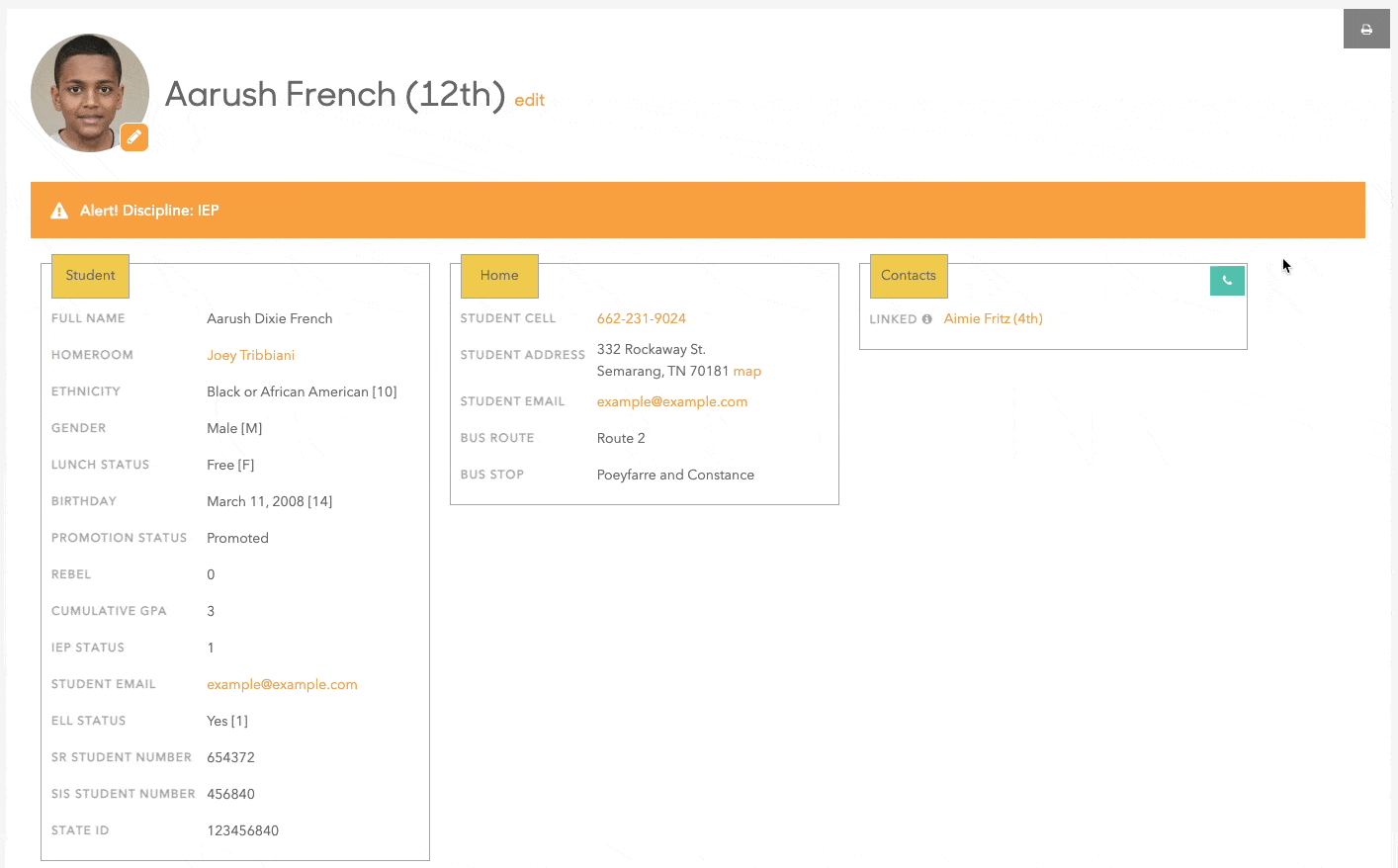Call student cell 662-231-9024
The height and width of the screenshot is (868, 1398).
click(x=641, y=318)
